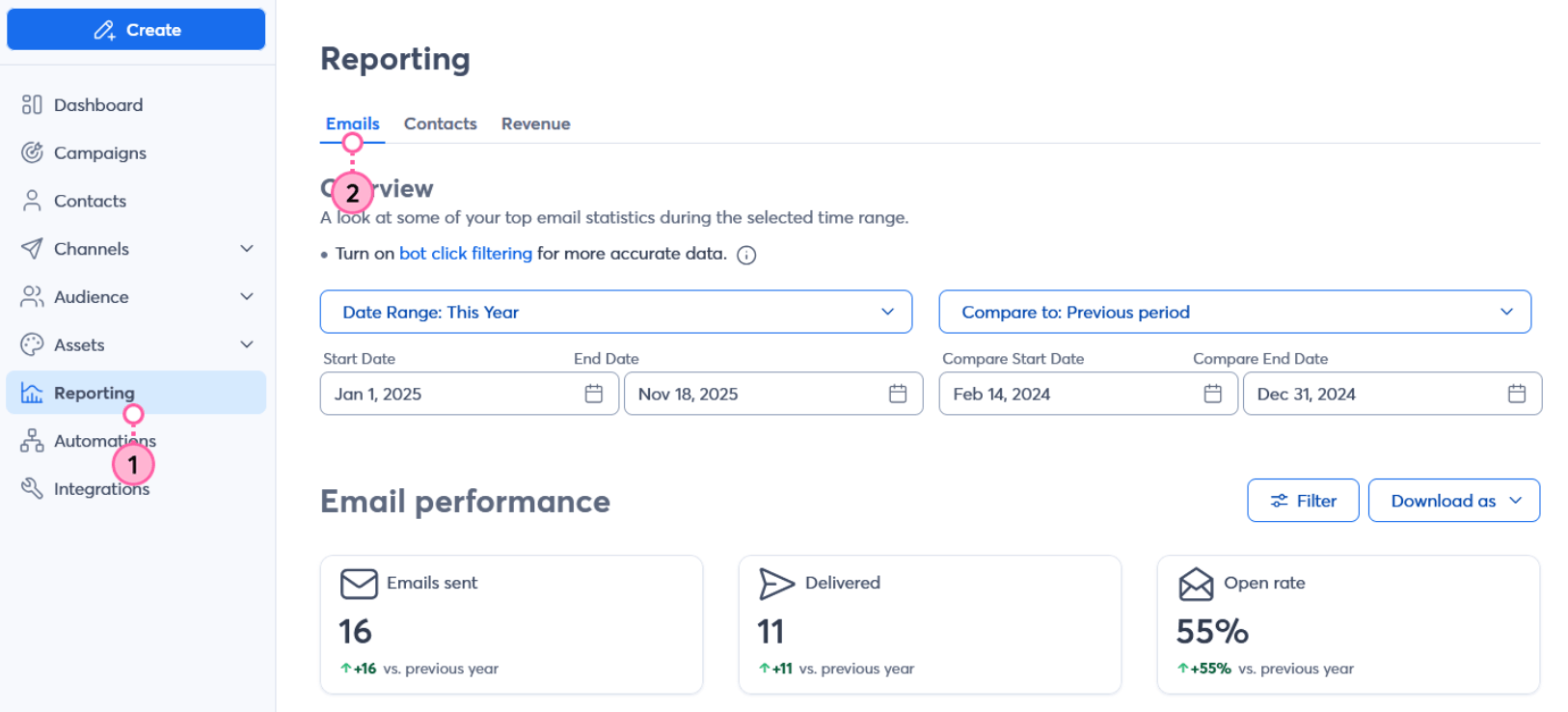Click the Automations workflow icon
The image size is (1568, 712).
click(32, 441)
